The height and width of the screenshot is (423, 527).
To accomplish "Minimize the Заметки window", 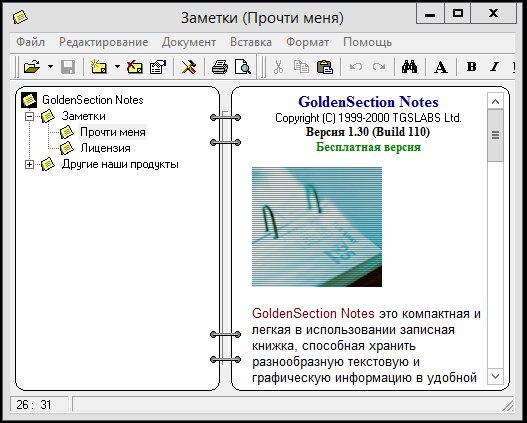I will tap(430, 14).
